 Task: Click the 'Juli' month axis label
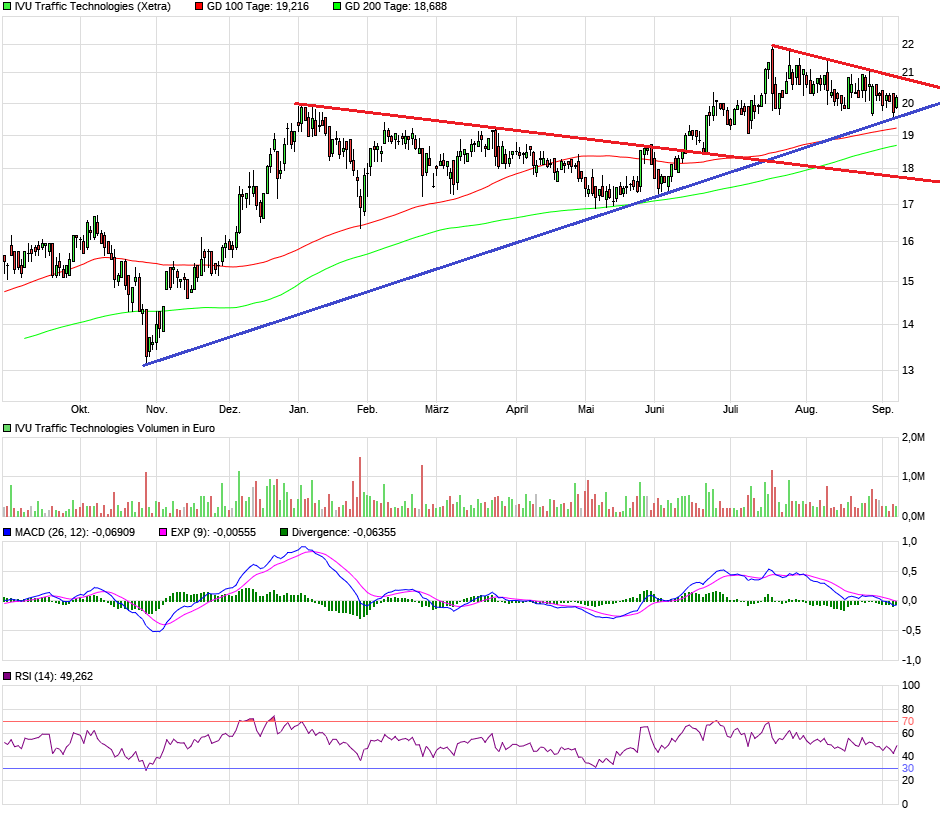point(730,409)
